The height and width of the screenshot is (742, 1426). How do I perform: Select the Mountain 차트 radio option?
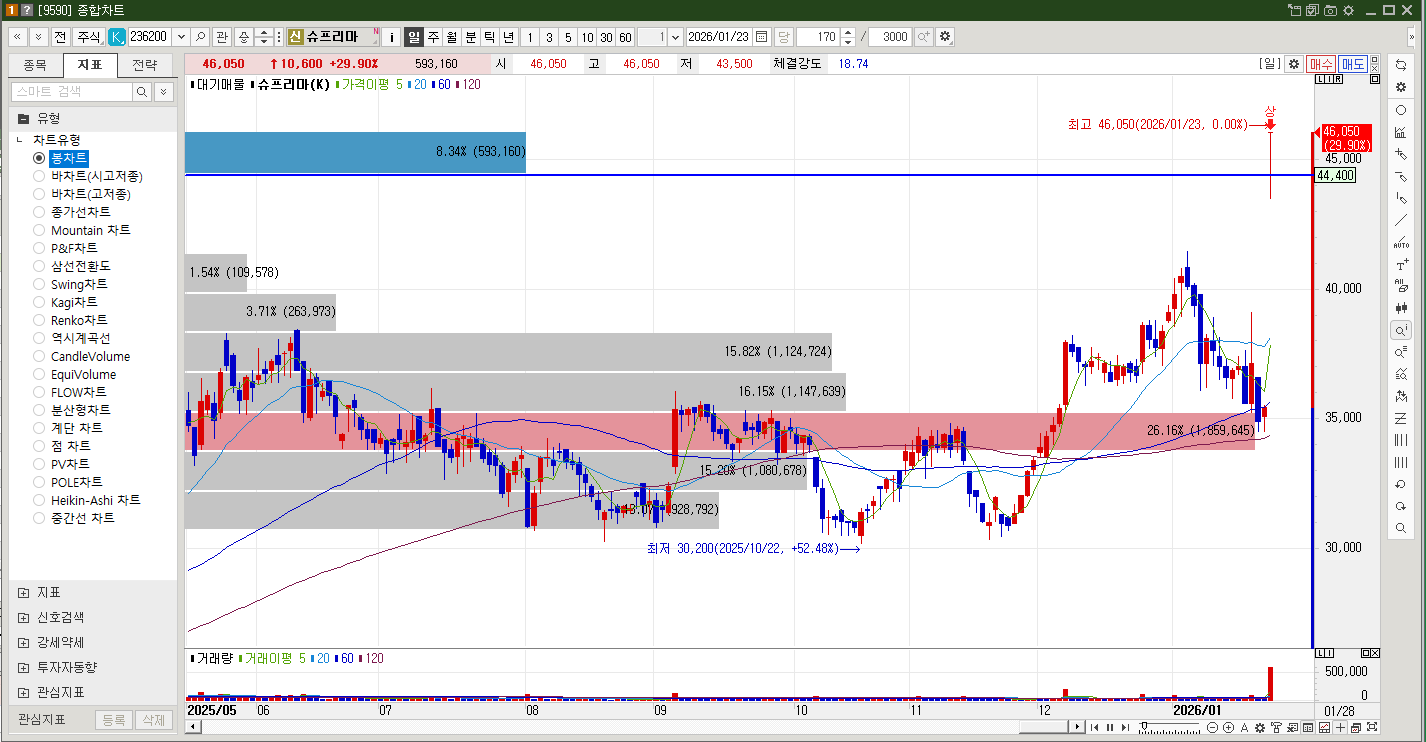pyautogui.click(x=39, y=230)
